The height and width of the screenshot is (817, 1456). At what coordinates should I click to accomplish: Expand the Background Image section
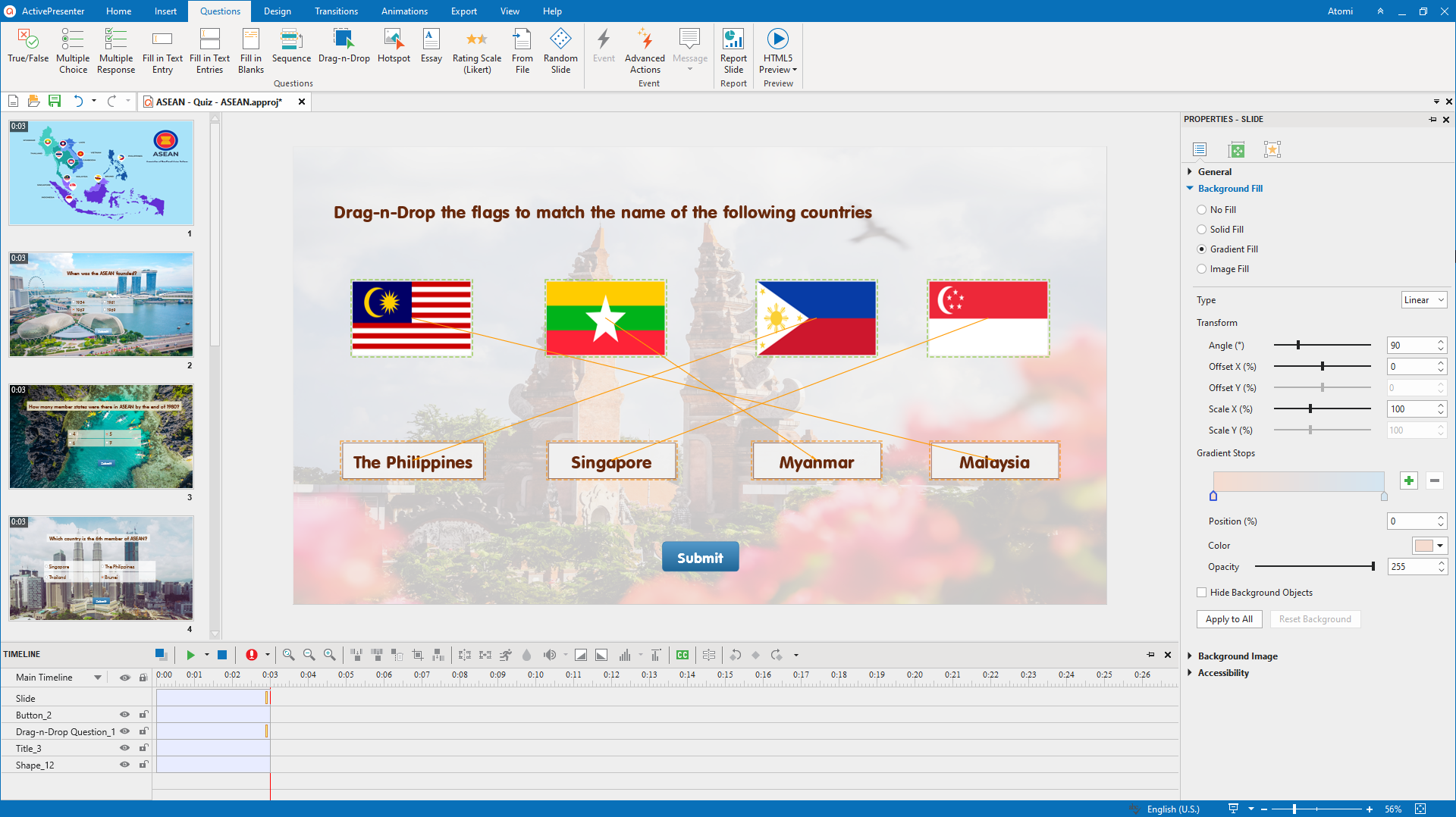coord(1190,656)
